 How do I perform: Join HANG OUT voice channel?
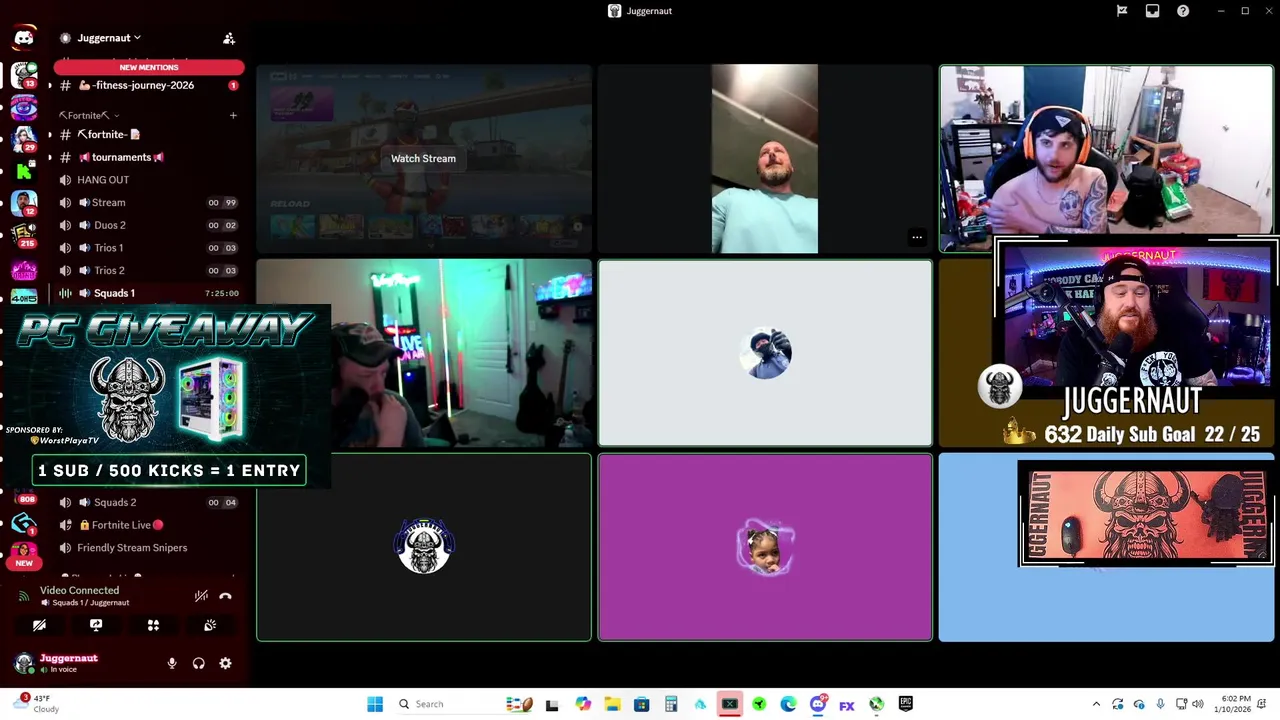point(147,180)
